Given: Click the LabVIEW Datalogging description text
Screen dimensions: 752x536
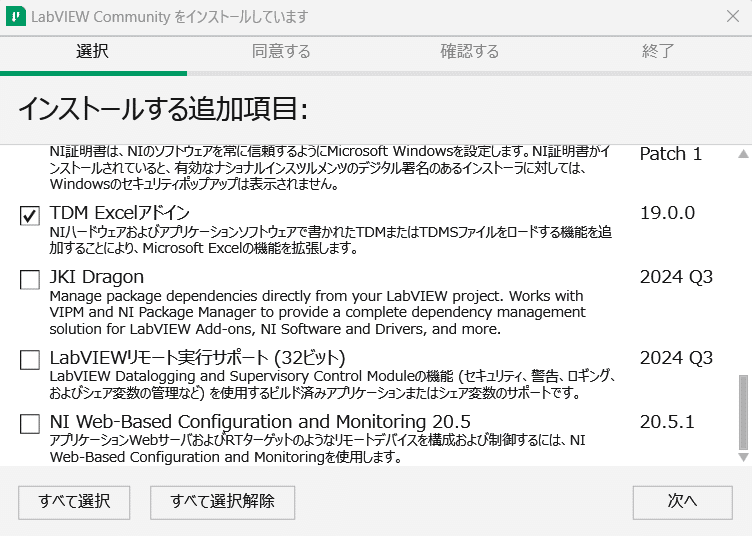Looking at the screenshot, I should click(332, 385).
